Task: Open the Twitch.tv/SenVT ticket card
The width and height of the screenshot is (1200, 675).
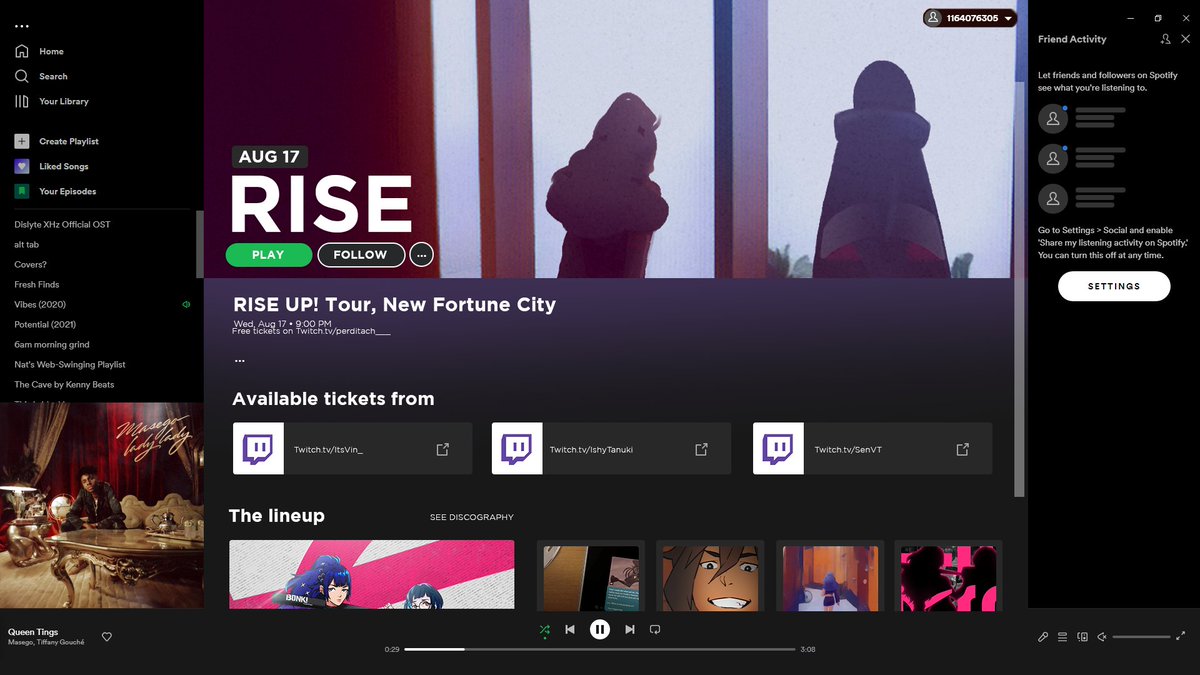Action: 872,448
